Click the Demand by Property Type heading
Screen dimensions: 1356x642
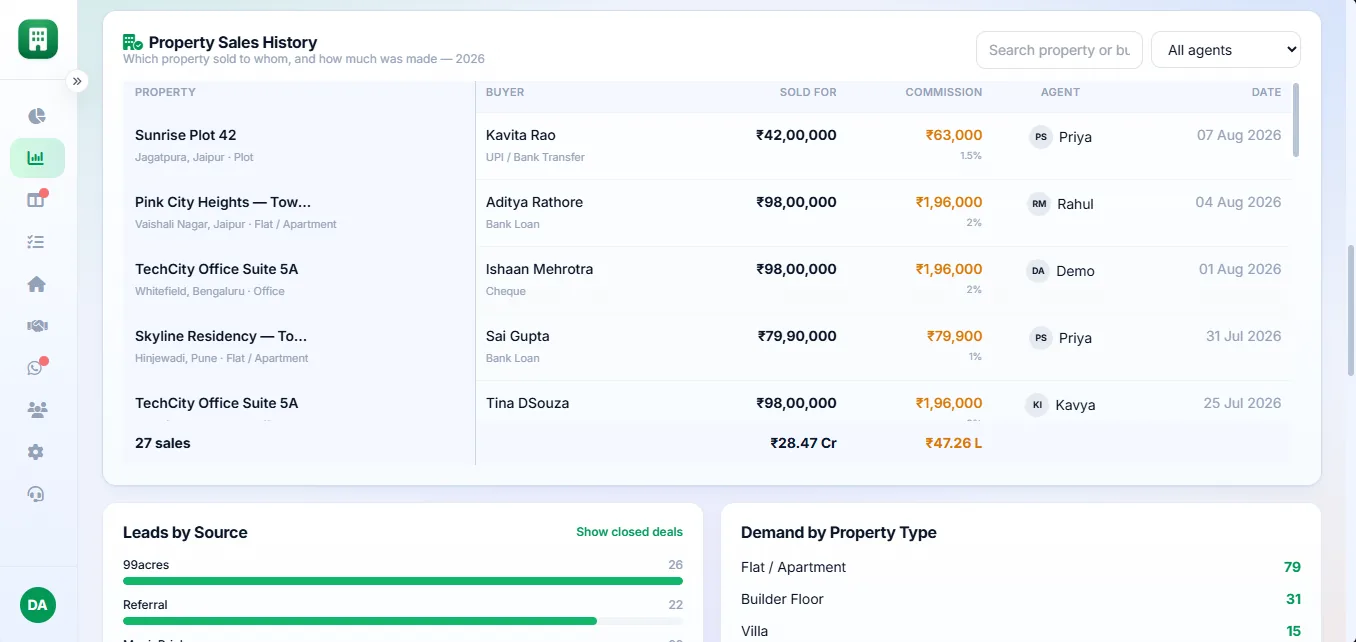tap(839, 532)
